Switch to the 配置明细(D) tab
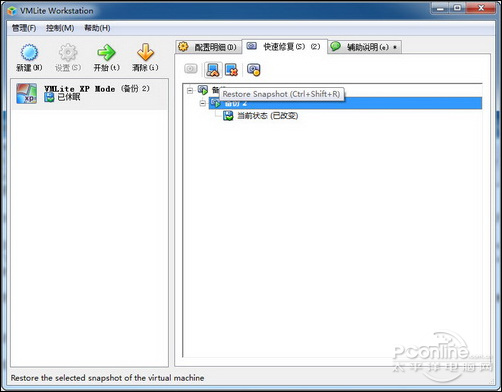The height and width of the screenshot is (392, 502). point(208,47)
